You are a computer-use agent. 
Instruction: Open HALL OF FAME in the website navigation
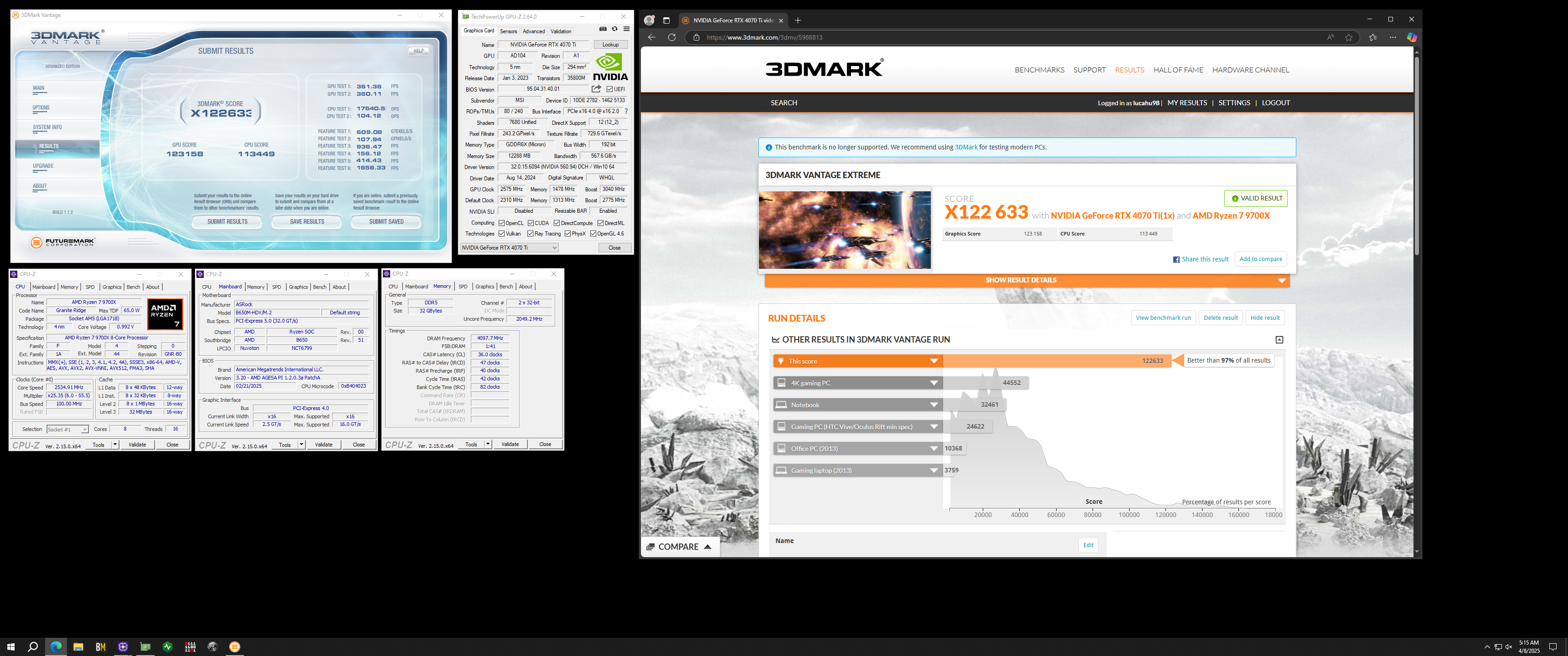point(1178,70)
